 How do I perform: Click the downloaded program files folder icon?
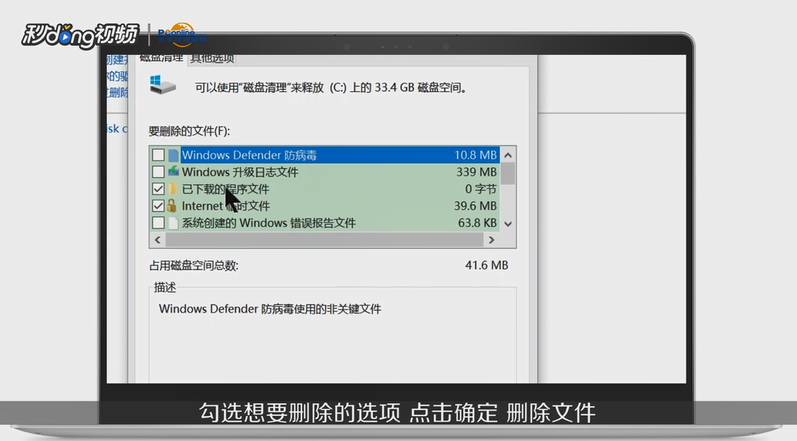pyautogui.click(x=173, y=189)
